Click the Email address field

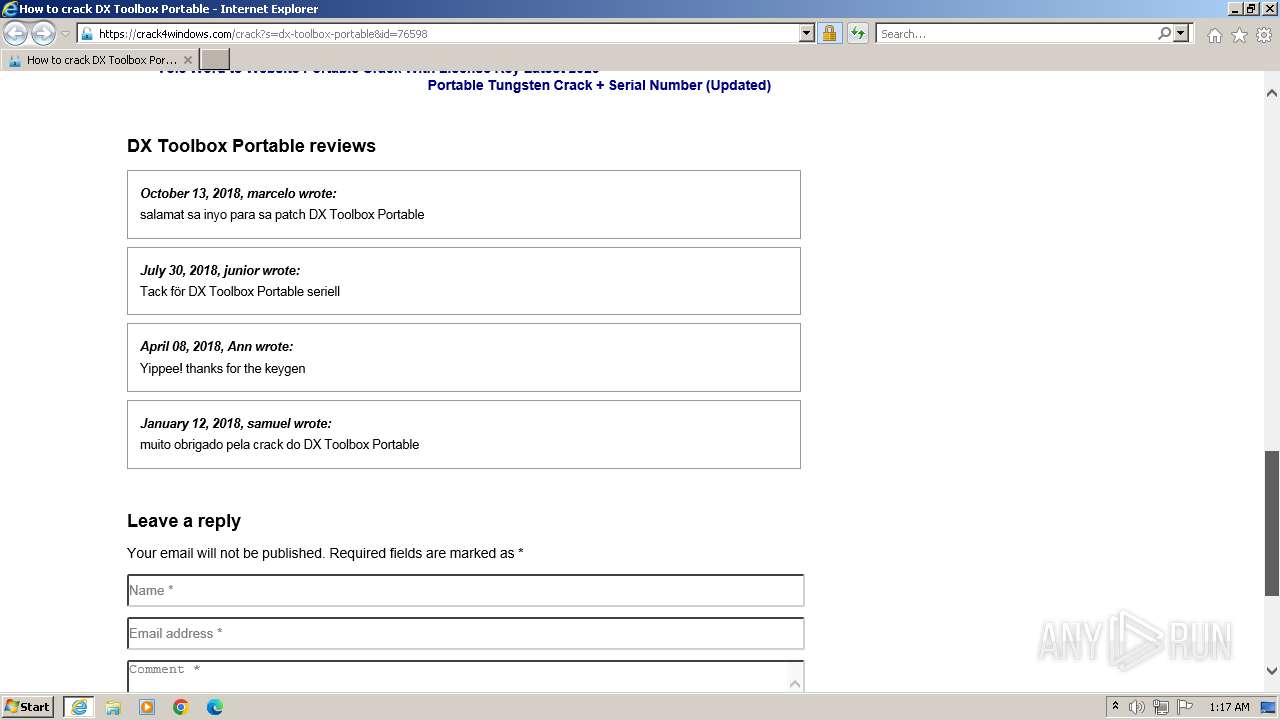click(466, 633)
